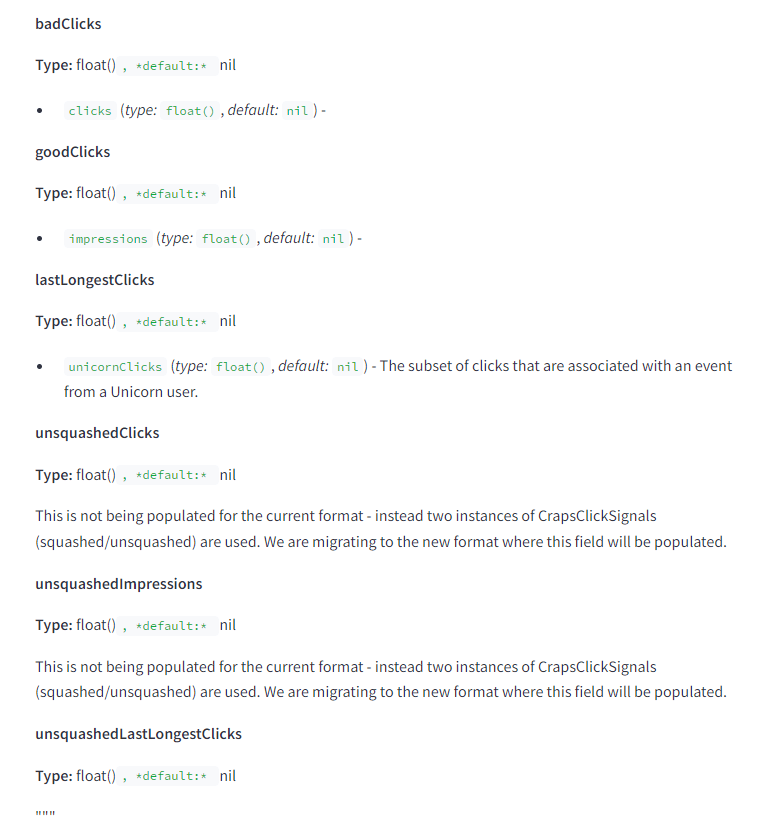Click the unsquashedClicks heading
Screen dimensions: 778x827
[97, 433]
